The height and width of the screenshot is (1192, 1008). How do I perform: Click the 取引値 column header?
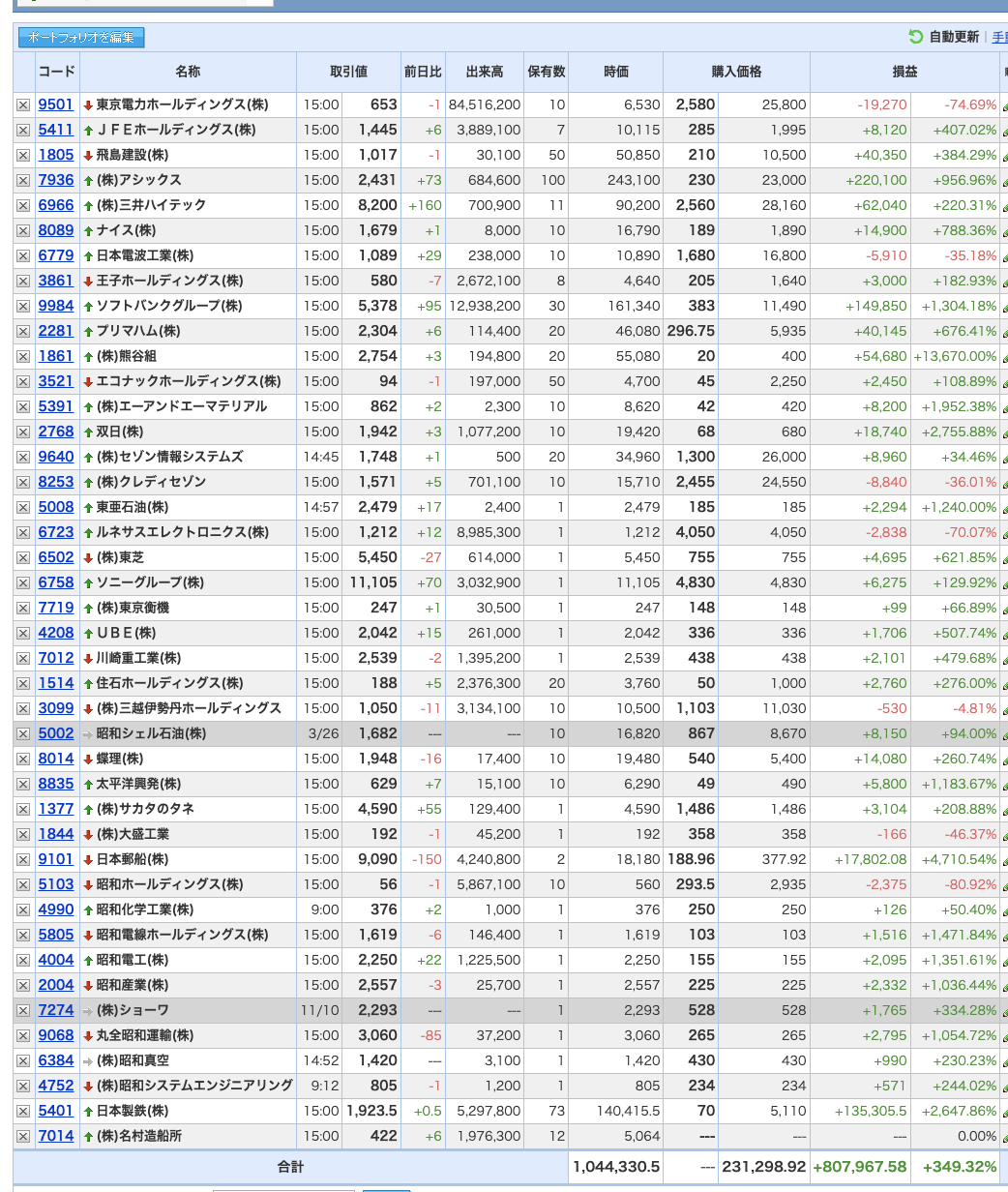pyautogui.click(x=348, y=72)
